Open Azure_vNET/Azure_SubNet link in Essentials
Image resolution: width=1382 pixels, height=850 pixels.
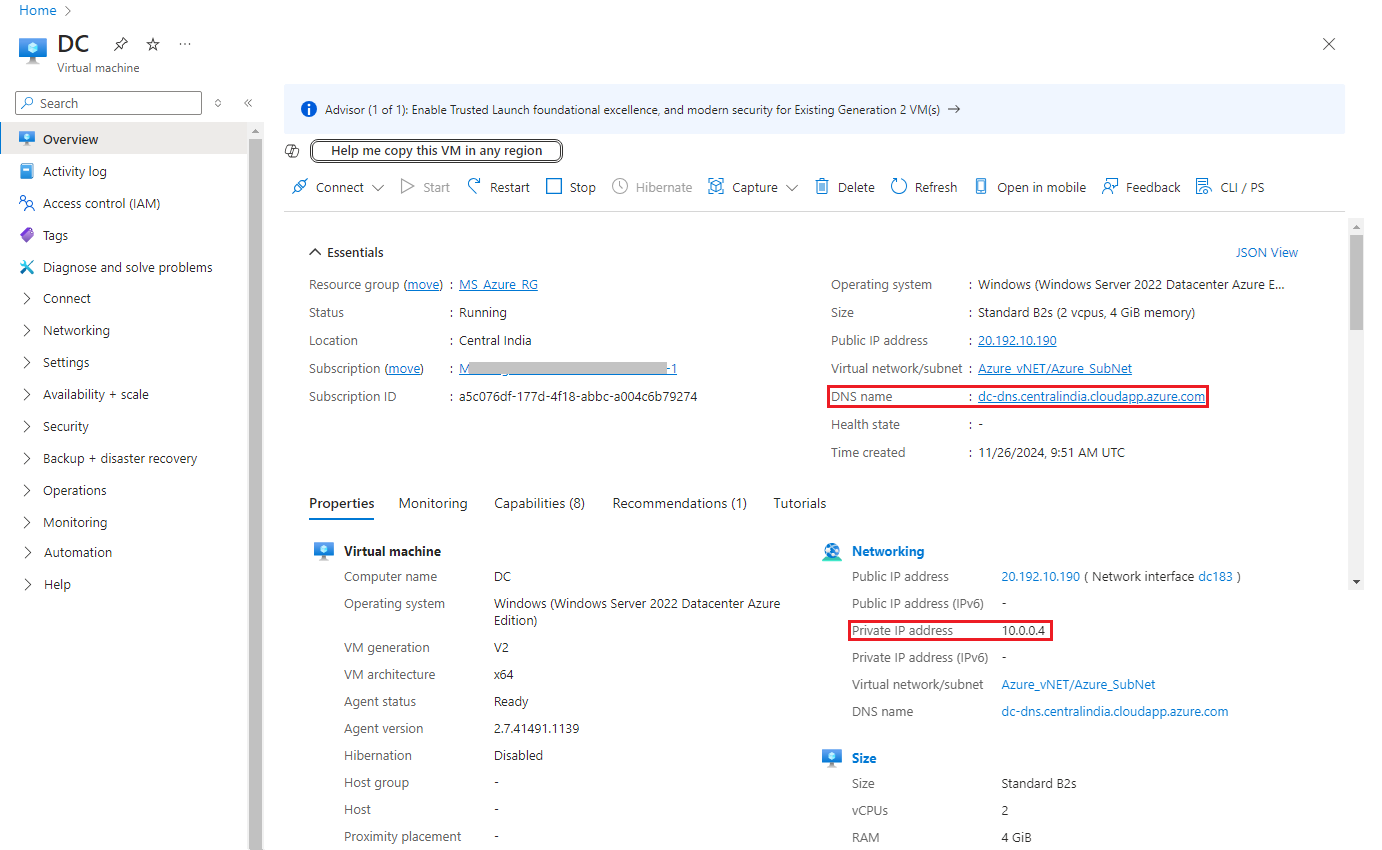click(1055, 369)
